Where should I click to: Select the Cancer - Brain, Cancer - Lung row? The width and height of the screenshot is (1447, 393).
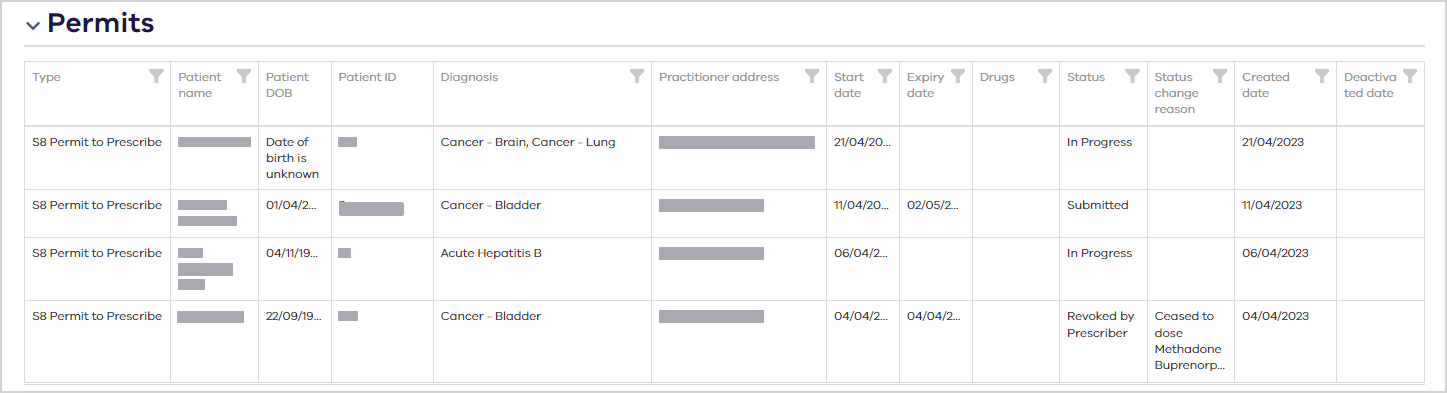(724, 158)
